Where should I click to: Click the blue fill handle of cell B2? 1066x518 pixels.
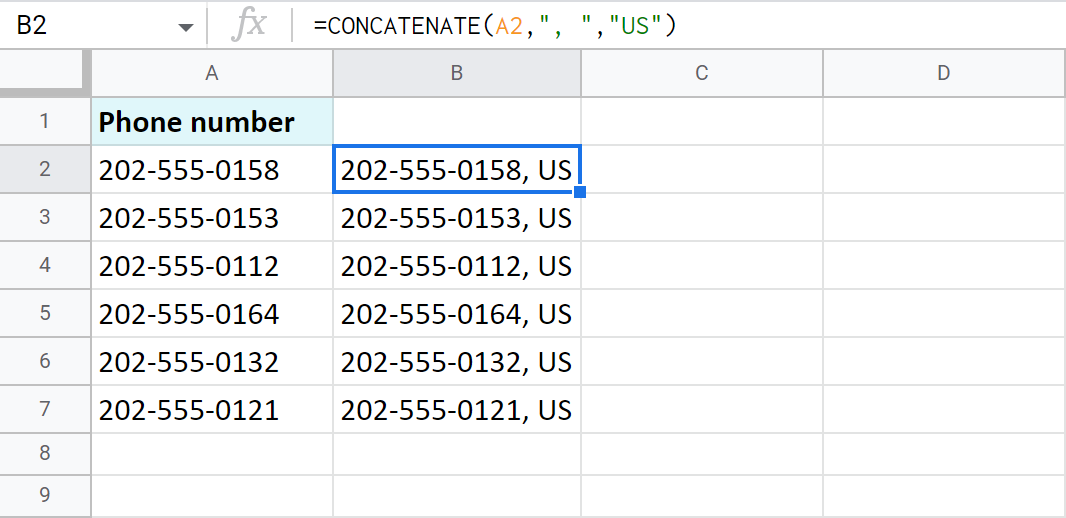(x=580, y=192)
